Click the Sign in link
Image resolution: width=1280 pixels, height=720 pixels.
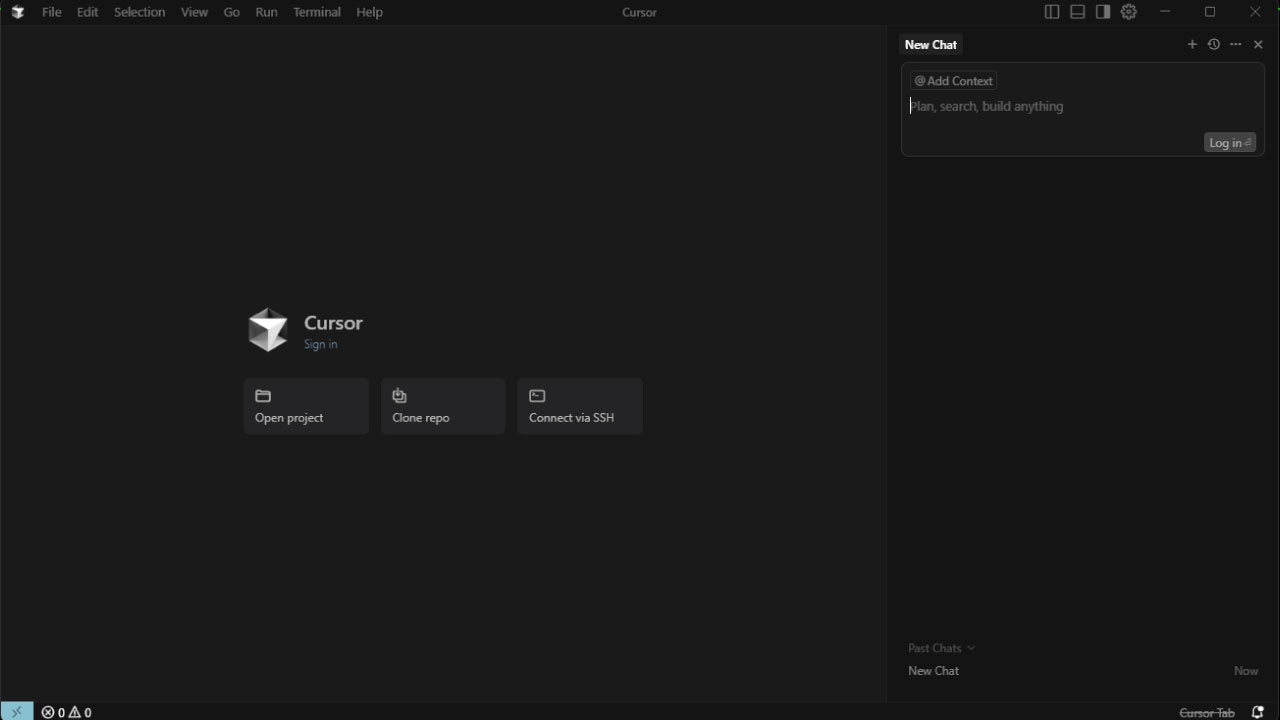click(x=321, y=344)
